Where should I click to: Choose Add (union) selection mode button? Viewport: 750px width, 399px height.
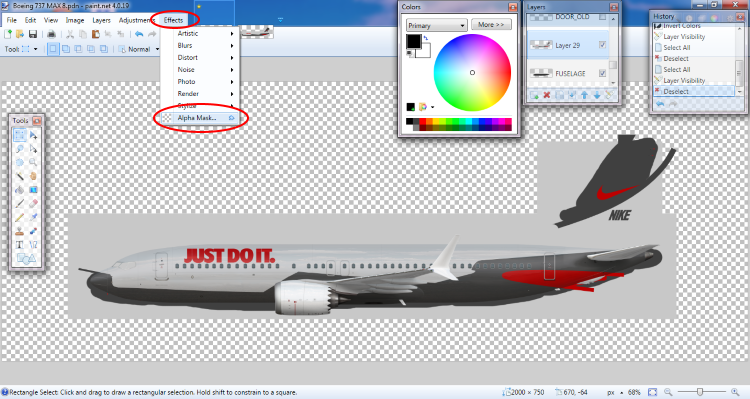[x=66, y=49]
